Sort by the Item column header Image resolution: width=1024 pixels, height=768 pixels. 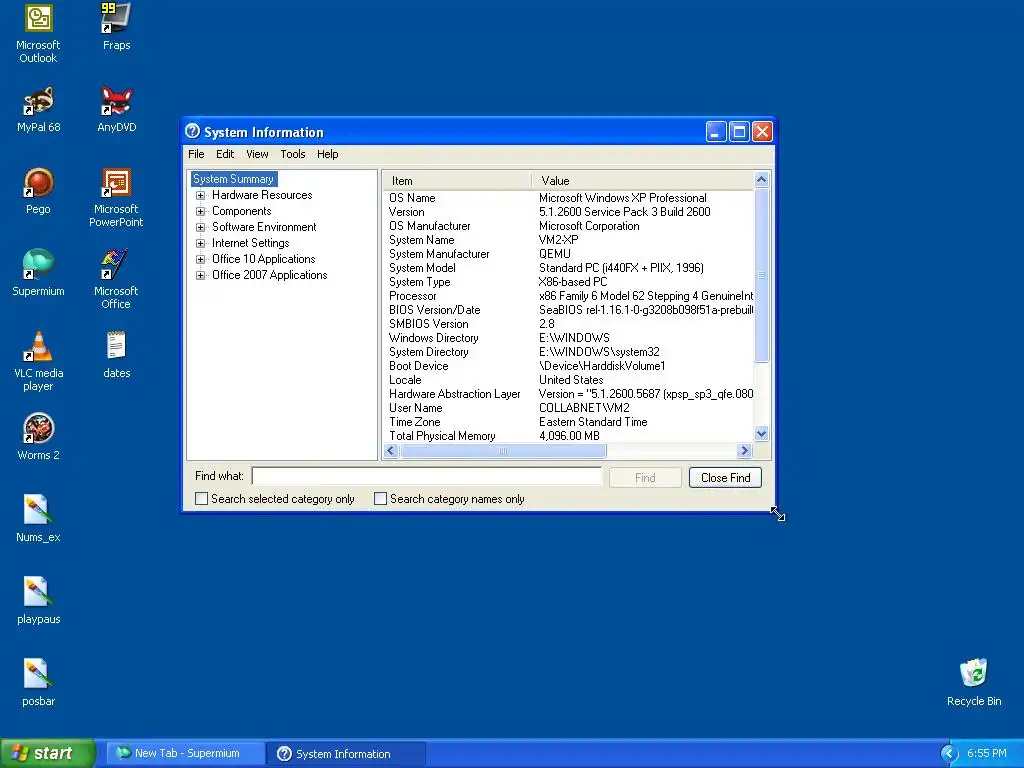457,181
